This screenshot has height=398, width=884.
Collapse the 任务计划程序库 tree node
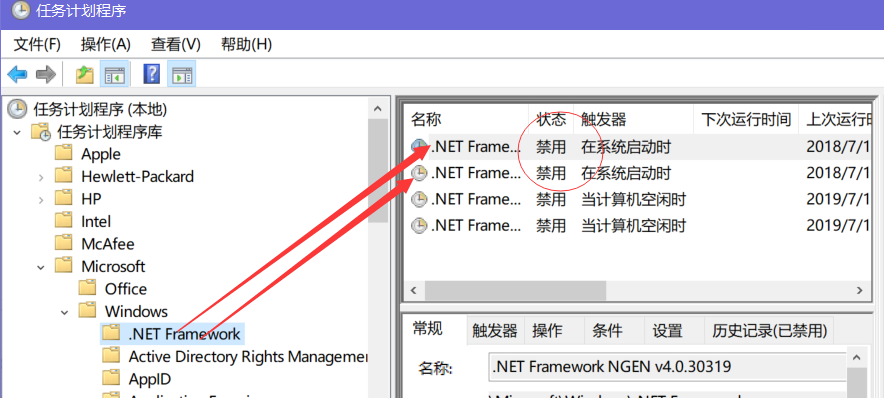(17, 132)
